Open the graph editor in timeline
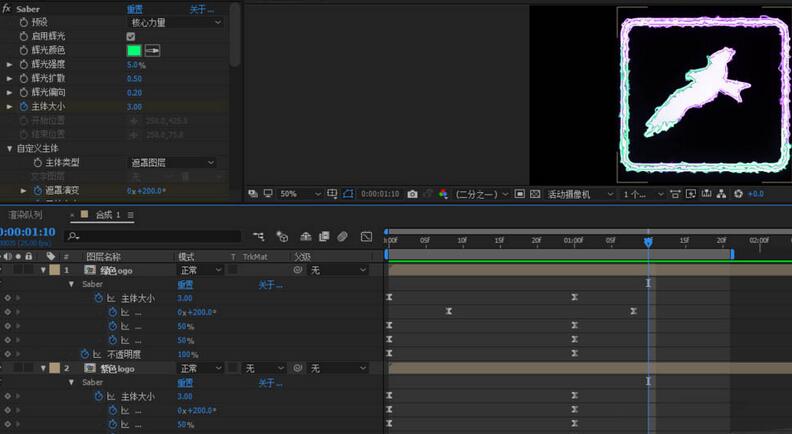The image size is (792, 434). tap(366, 237)
